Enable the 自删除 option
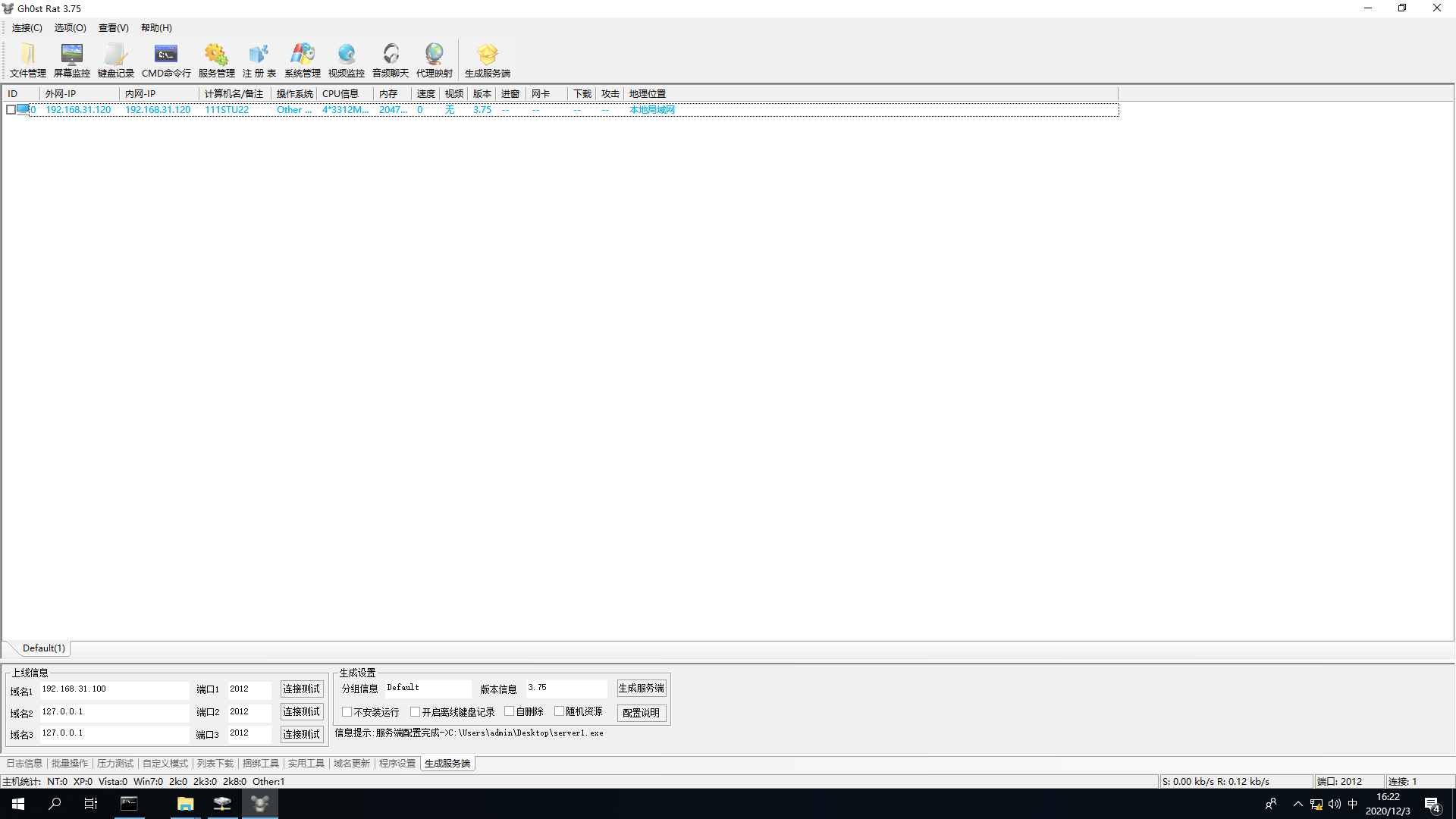The height and width of the screenshot is (819, 1456). click(510, 711)
